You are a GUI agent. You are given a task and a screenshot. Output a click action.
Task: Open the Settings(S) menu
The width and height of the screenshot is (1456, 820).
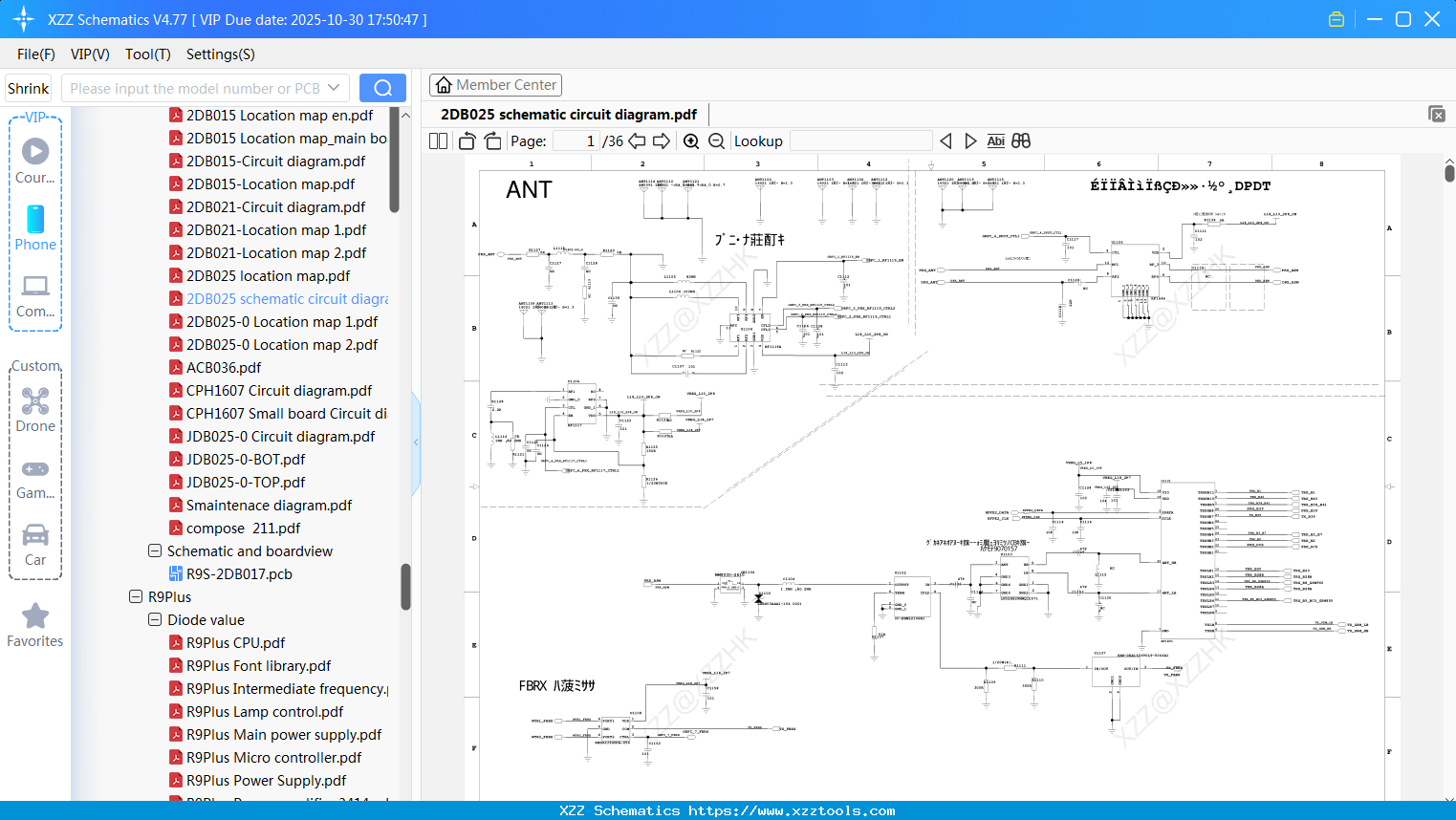220,54
